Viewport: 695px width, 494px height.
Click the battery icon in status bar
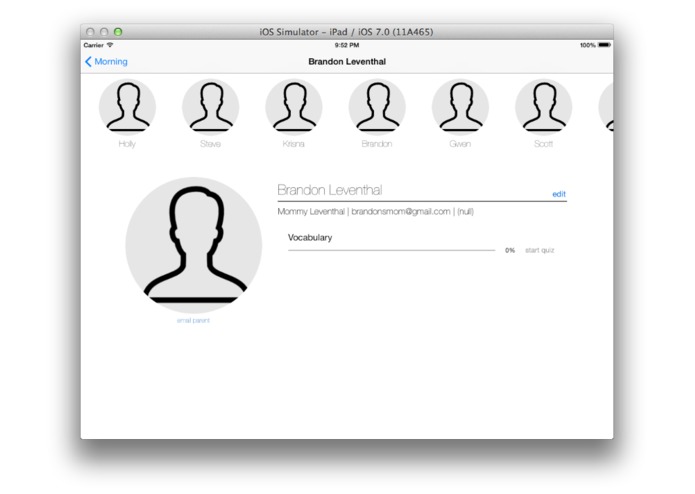click(604, 45)
